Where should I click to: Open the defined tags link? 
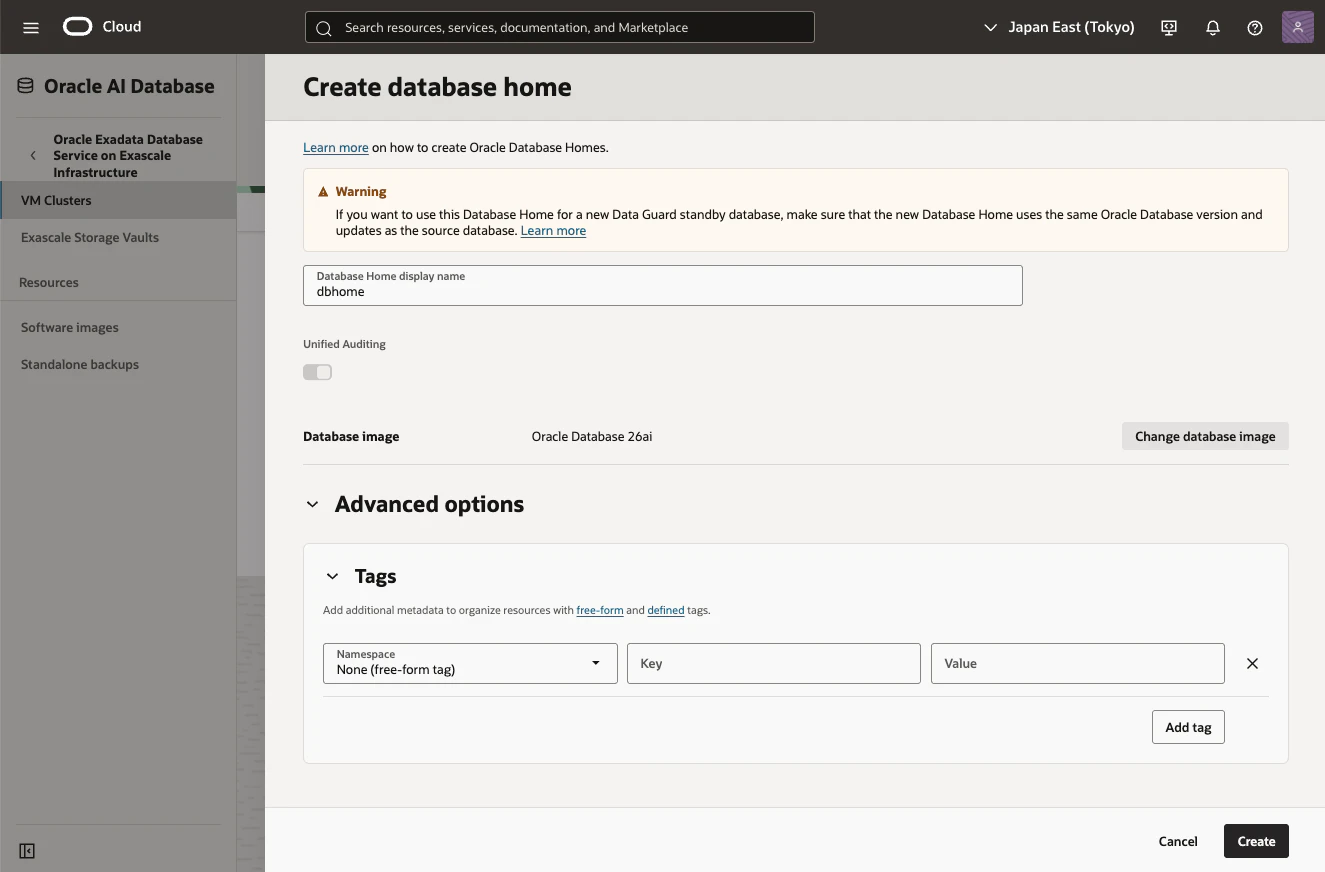[666, 610]
